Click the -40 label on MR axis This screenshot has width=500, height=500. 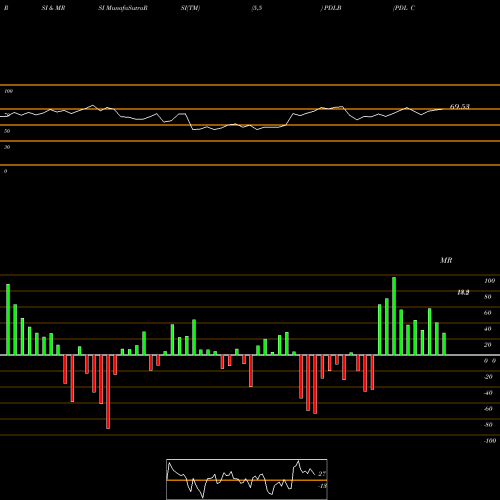[488, 393]
